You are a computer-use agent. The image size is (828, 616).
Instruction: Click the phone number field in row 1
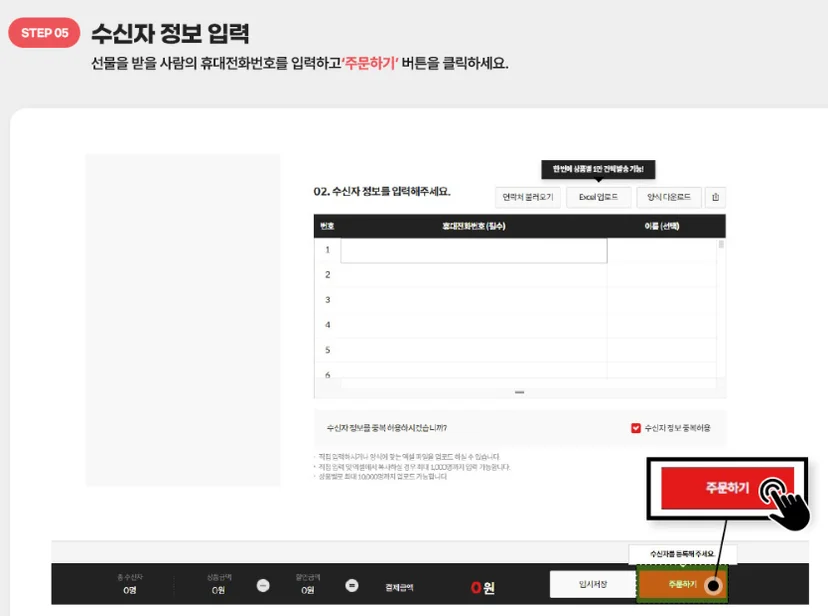click(474, 250)
